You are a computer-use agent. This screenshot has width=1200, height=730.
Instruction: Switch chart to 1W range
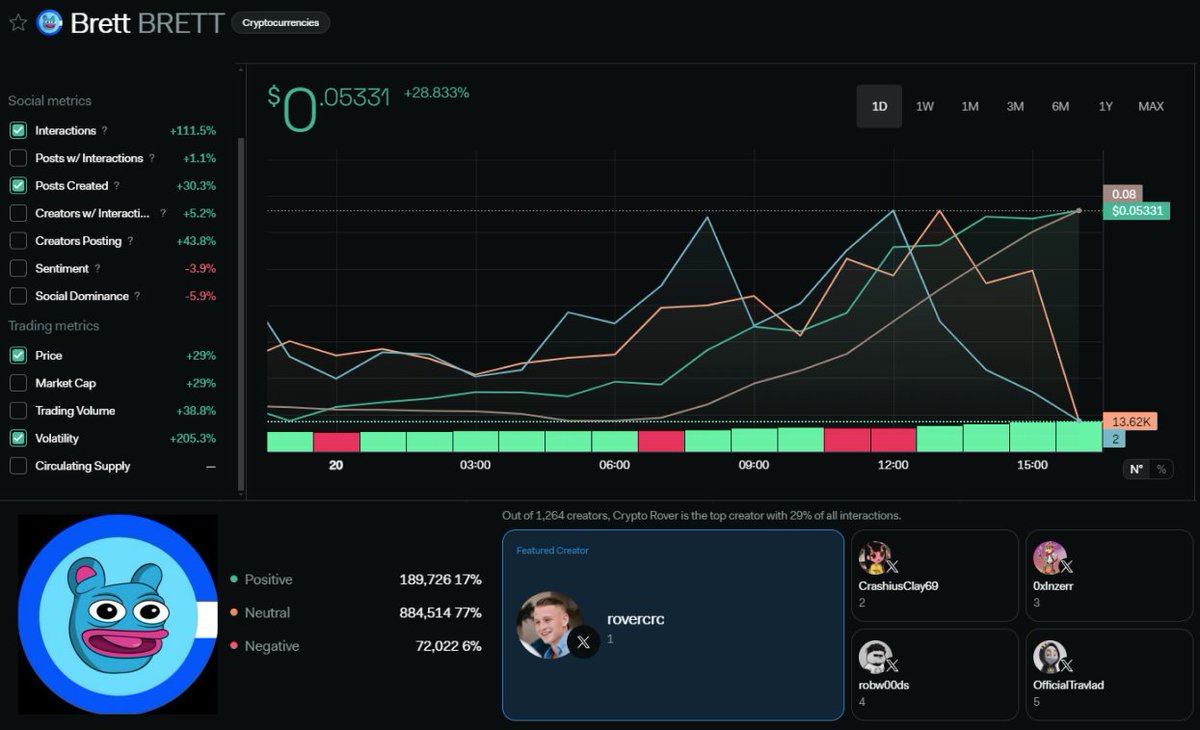pyautogui.click(x=925, y=106)
